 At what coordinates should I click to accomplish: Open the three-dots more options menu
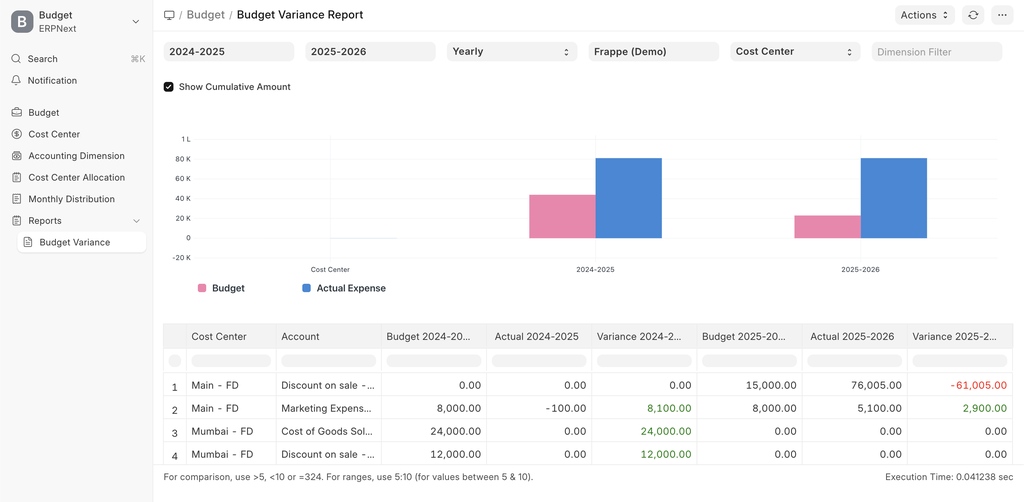(1002, 15)
